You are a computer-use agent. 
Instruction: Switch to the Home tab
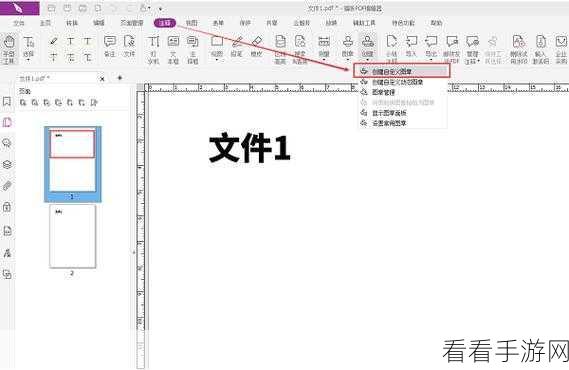click(45, 23)
